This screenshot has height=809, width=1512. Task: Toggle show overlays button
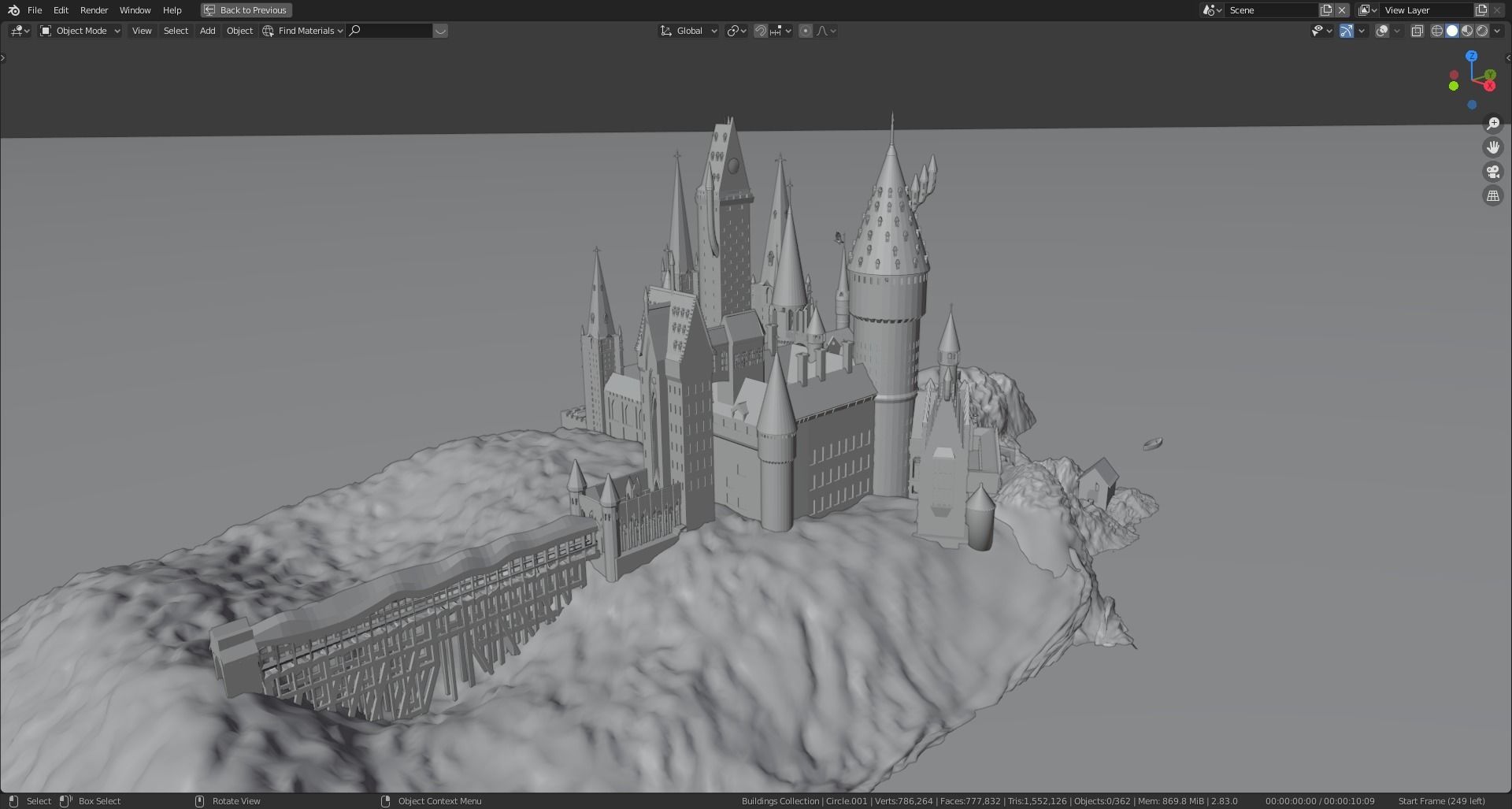tap(1382, 31)
